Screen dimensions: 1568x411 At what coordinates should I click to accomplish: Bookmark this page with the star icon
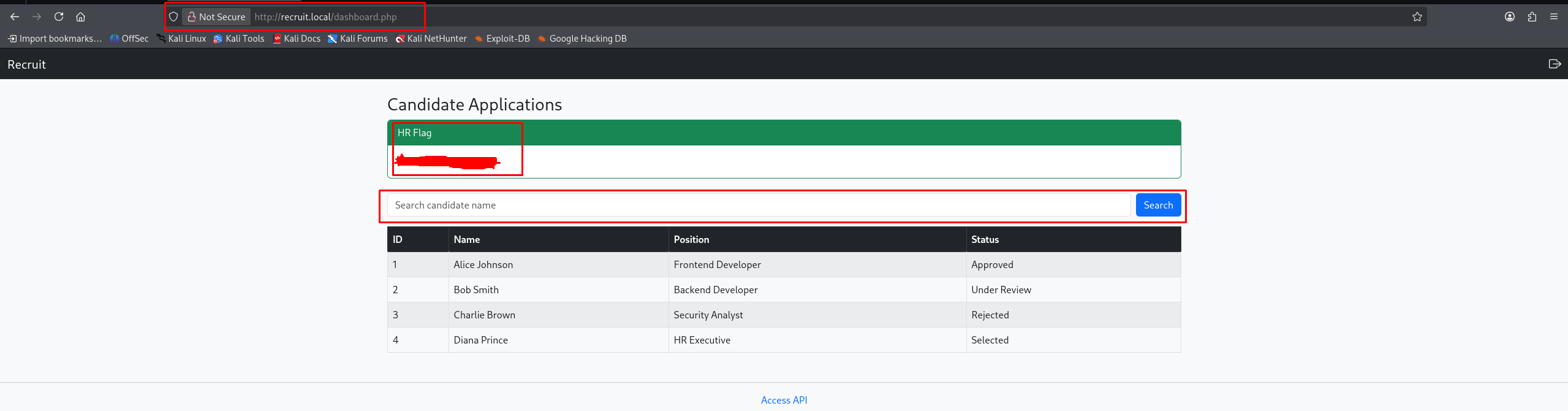(1417, 17)
